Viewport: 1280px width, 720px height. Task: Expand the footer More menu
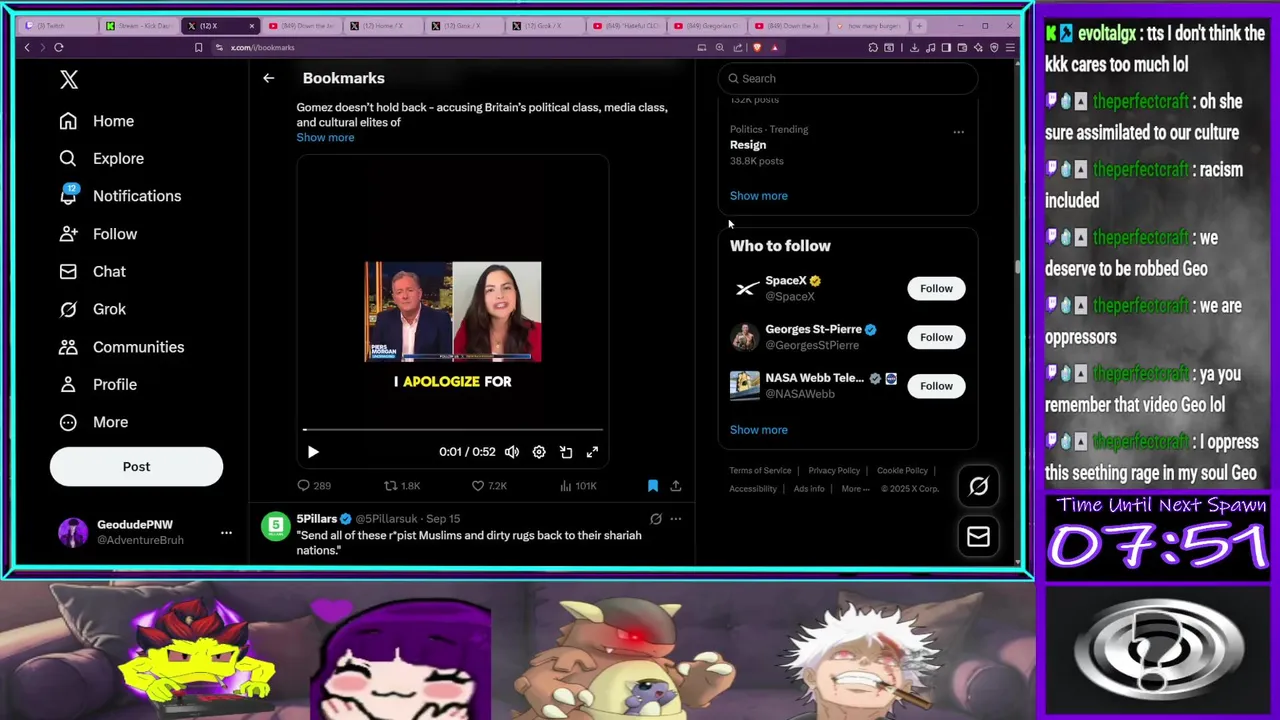pyautogui.click(x=855, y=489)
